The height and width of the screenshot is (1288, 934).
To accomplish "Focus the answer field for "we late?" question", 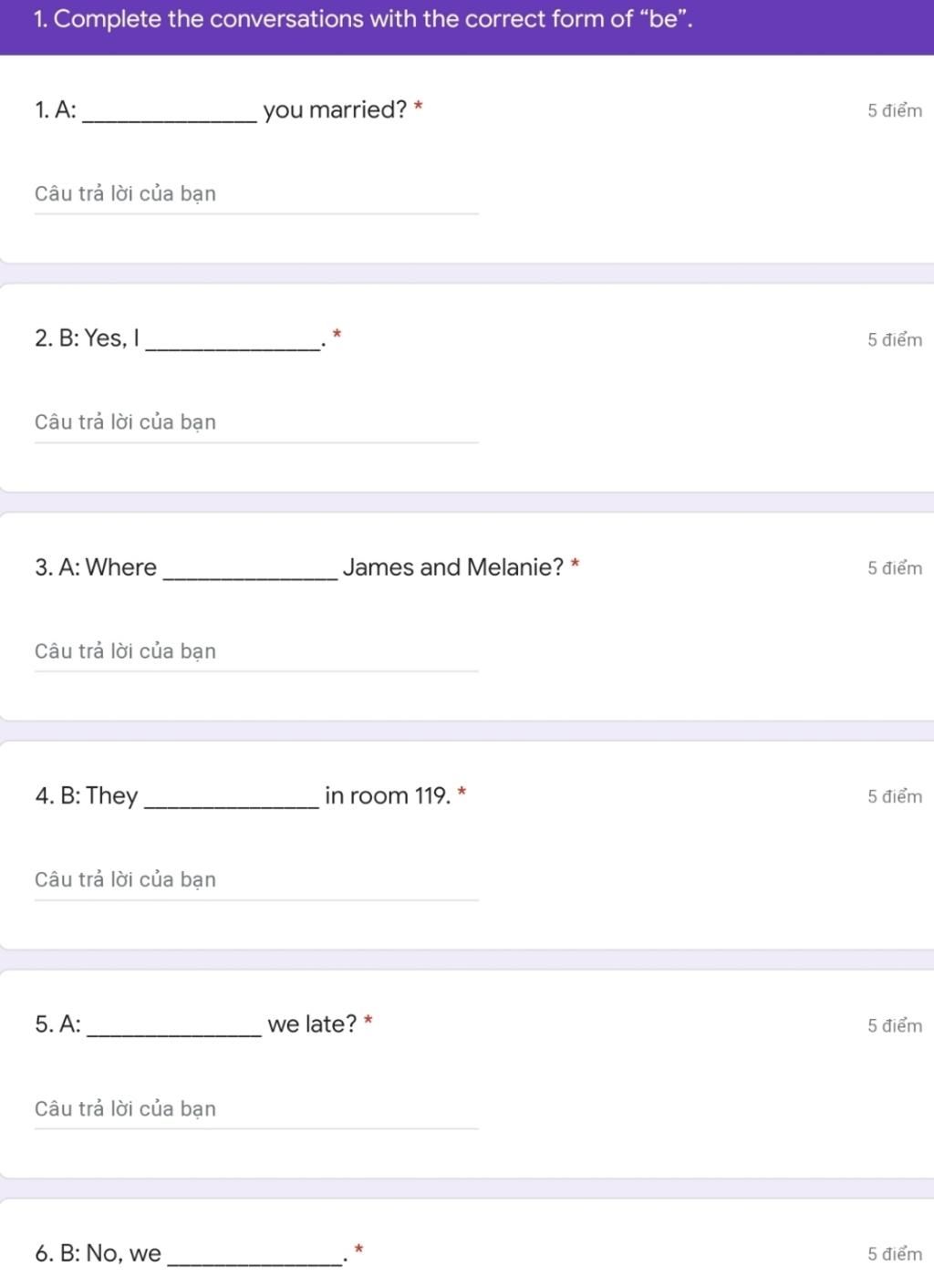I will click(x=256, y=1108).
